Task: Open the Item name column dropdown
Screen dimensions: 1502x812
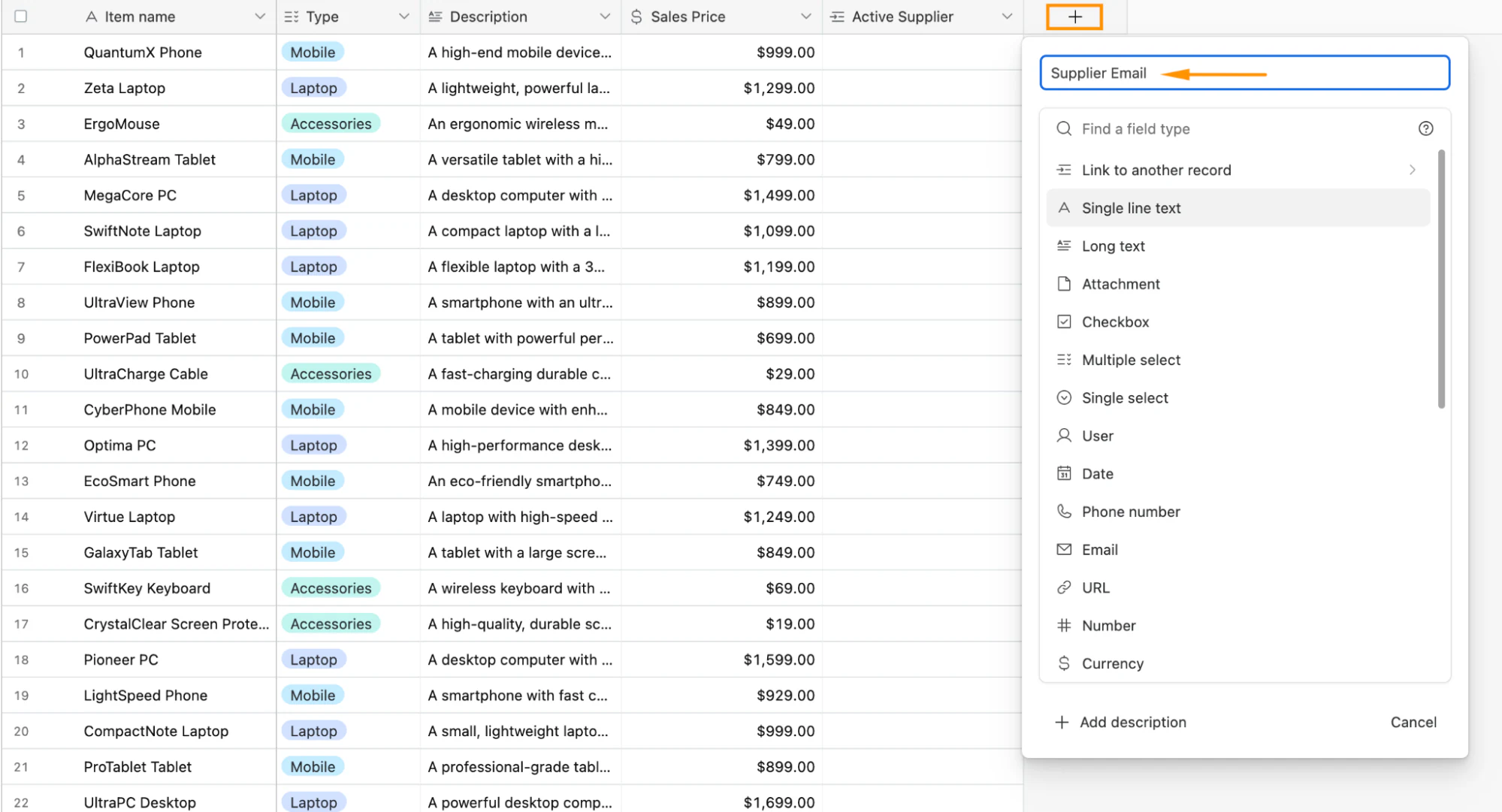Action: coord(260,17)
